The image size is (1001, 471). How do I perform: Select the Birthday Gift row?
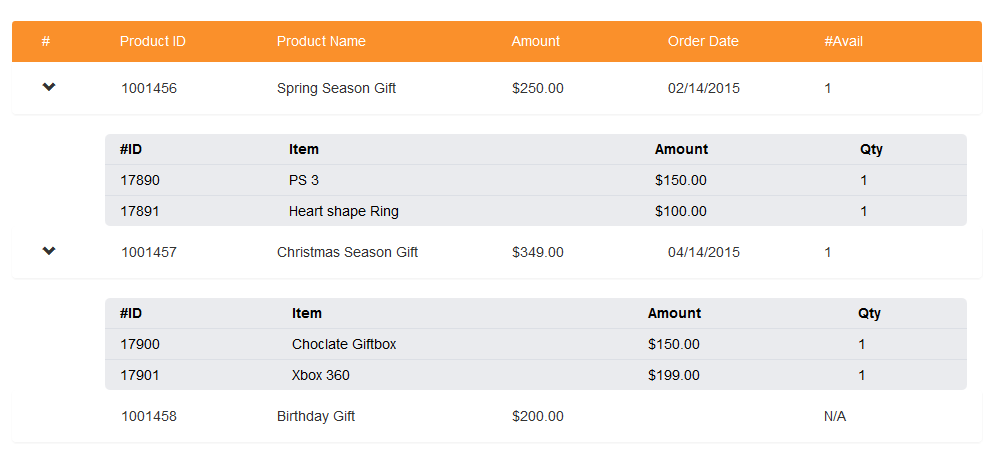tap(315, 416)
